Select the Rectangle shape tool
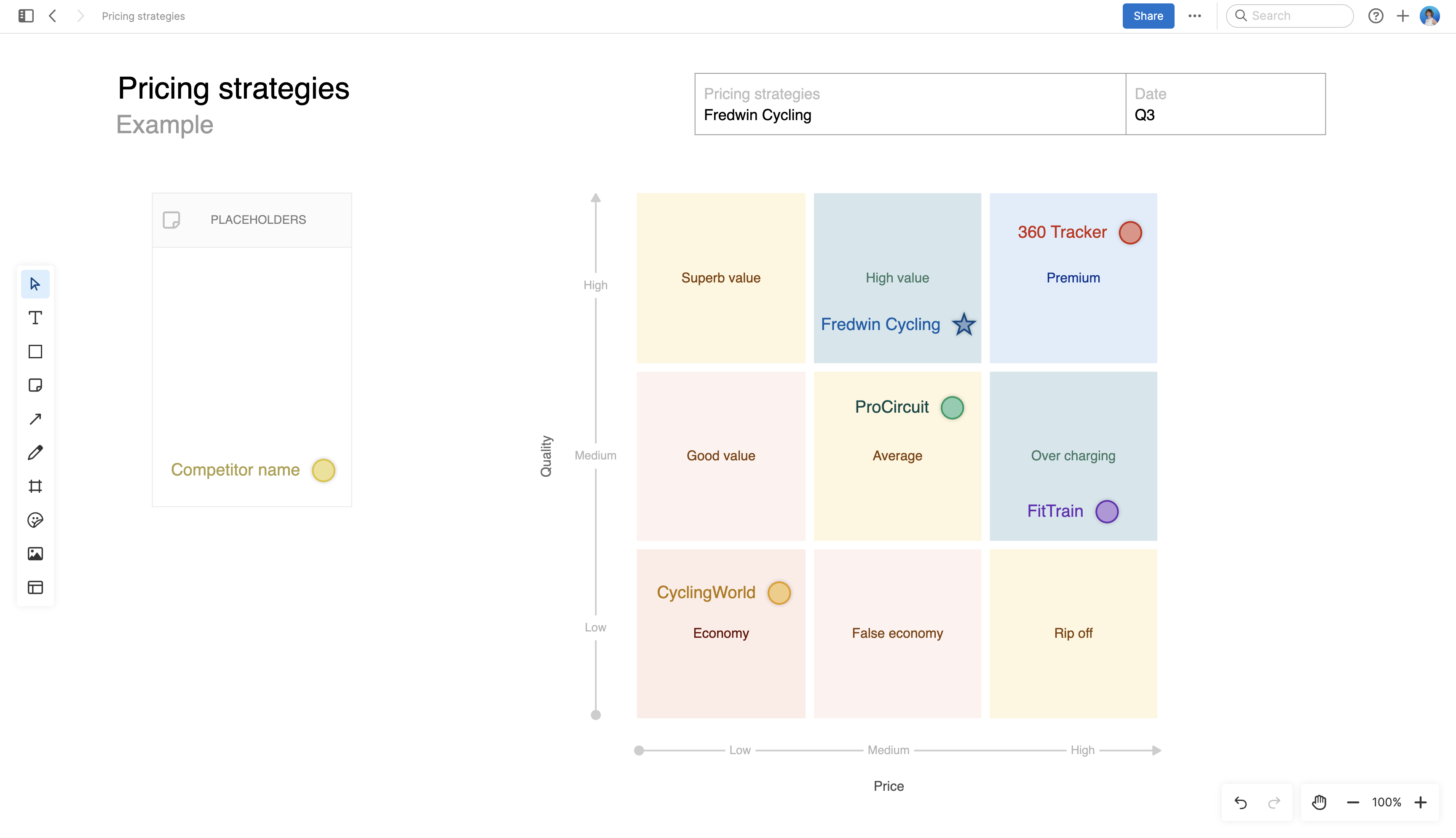This screenshot has width=1456, height=838. click(x=35, y=352)
